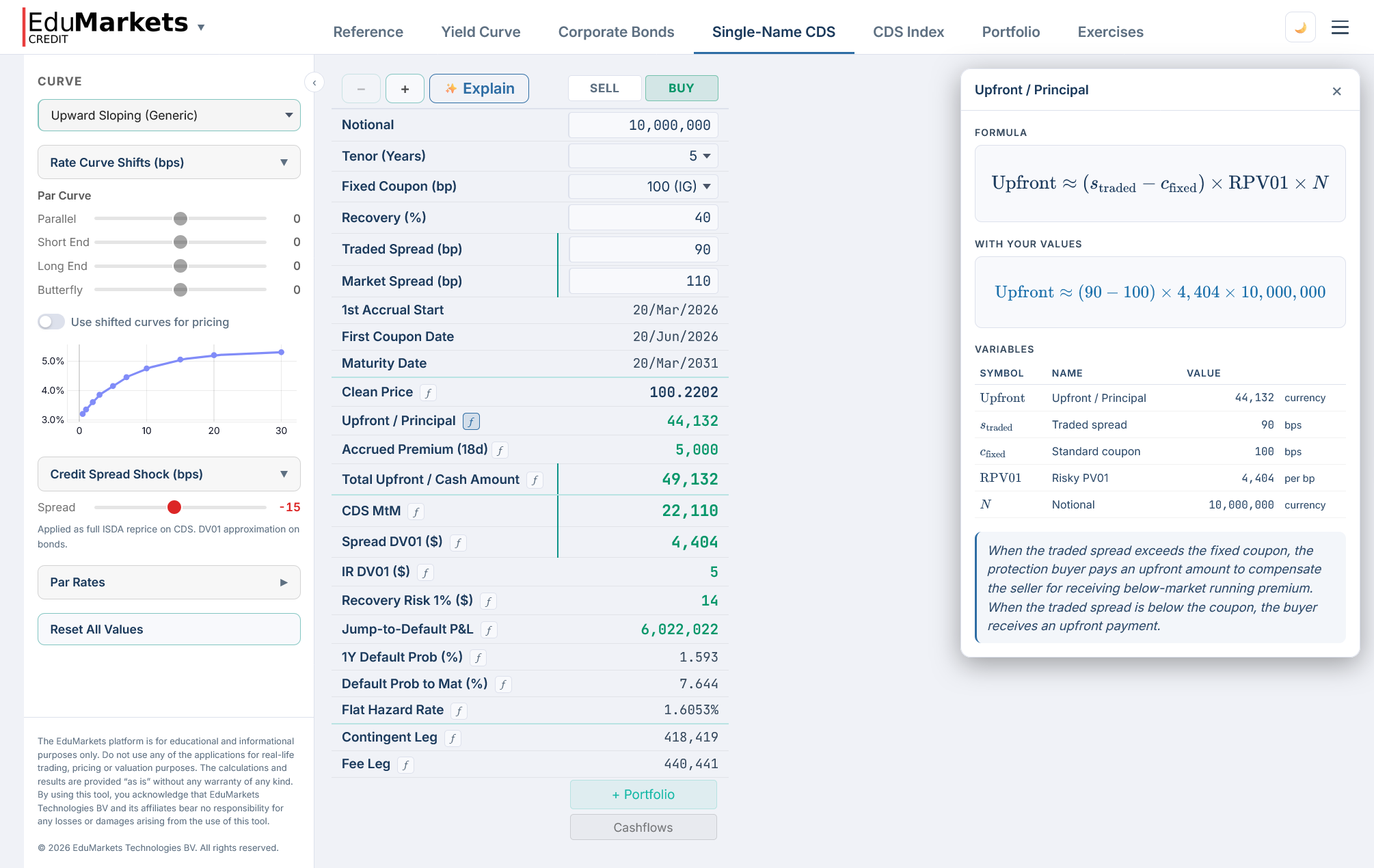This screenshot has width=1374, height=868.
Task: Add the trade to Portfolio
Action: pos(643,794)
